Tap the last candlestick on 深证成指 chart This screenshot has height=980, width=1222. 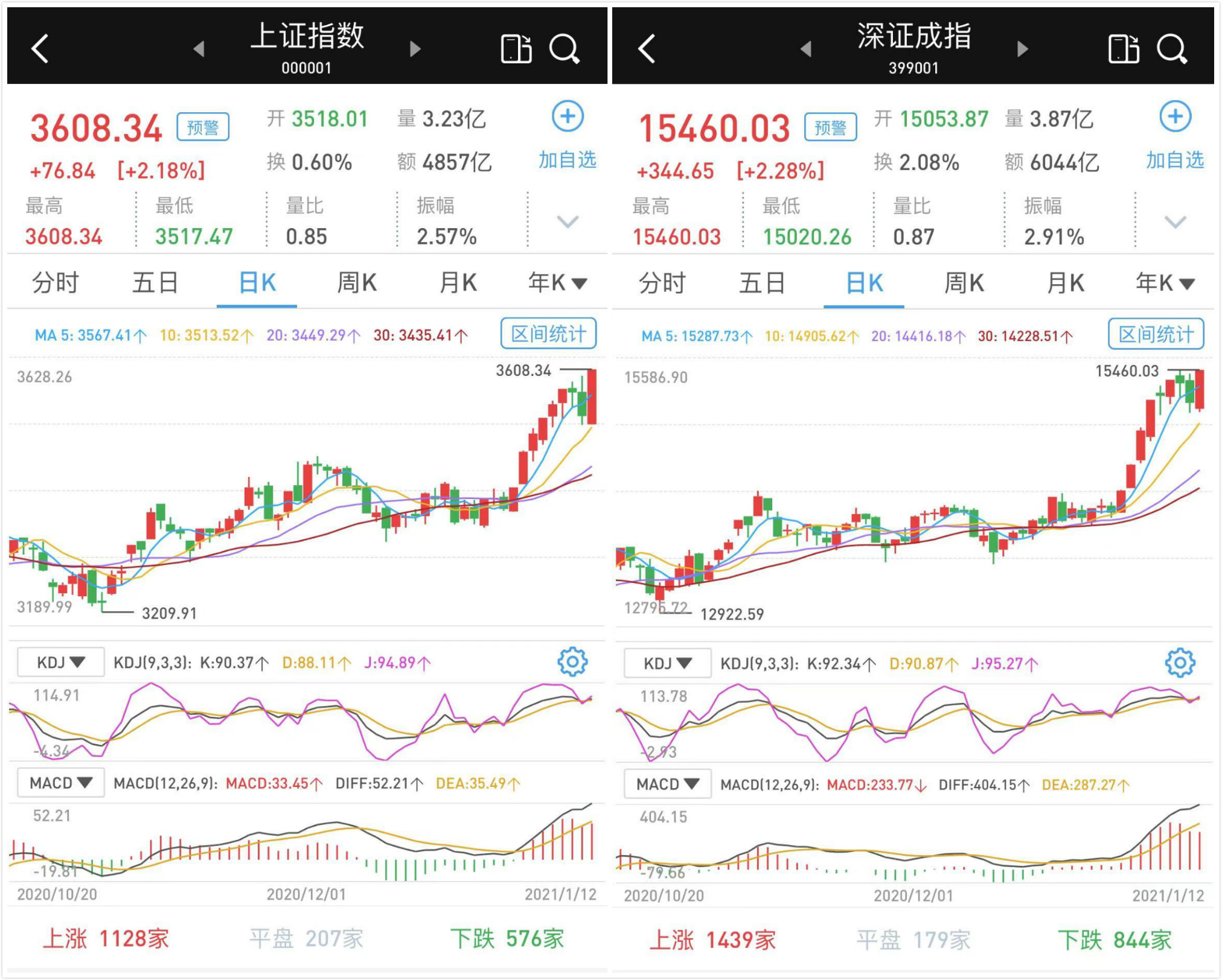tap(1199, 390)
